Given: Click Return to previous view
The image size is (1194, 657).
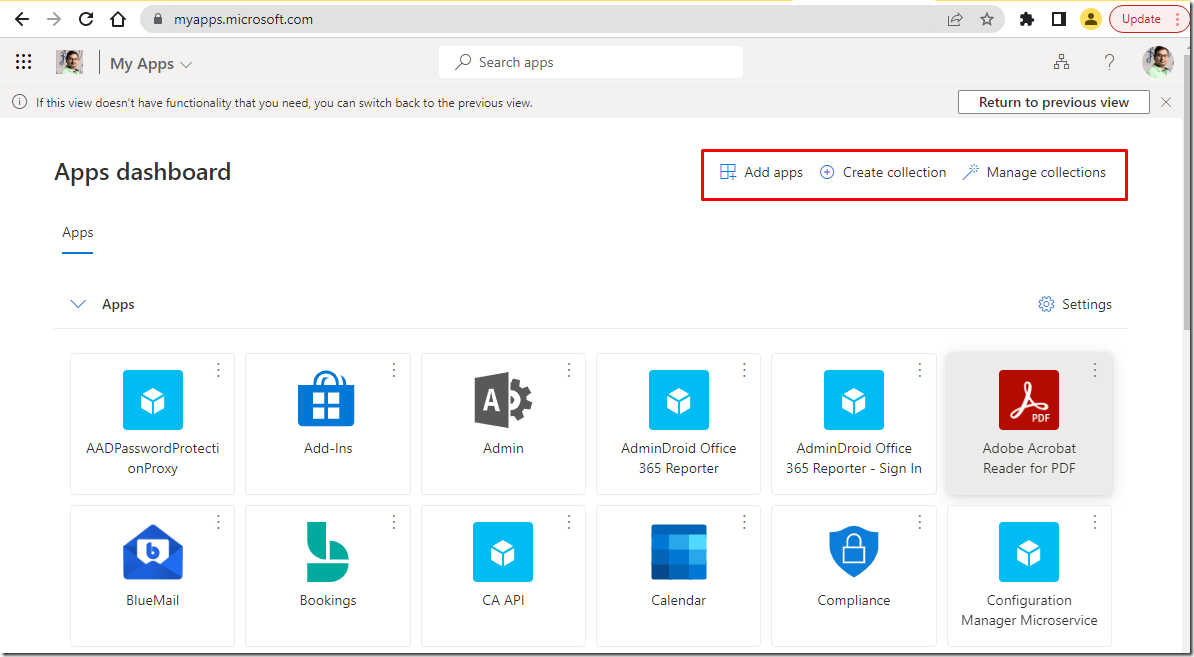Looking at the screenshot, I should point(1053,101).
